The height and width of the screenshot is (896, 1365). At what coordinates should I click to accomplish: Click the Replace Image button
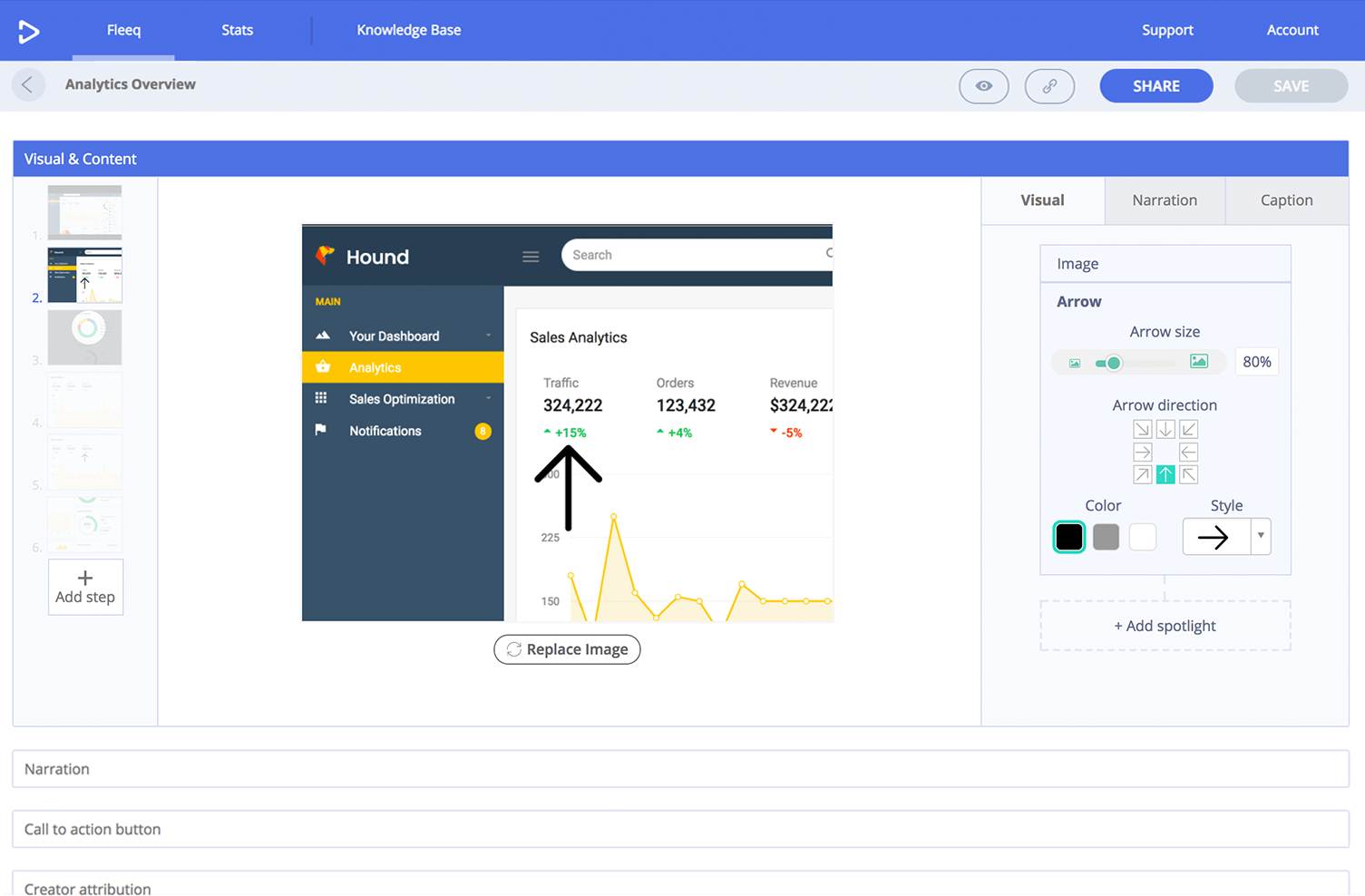pos(567,649)
